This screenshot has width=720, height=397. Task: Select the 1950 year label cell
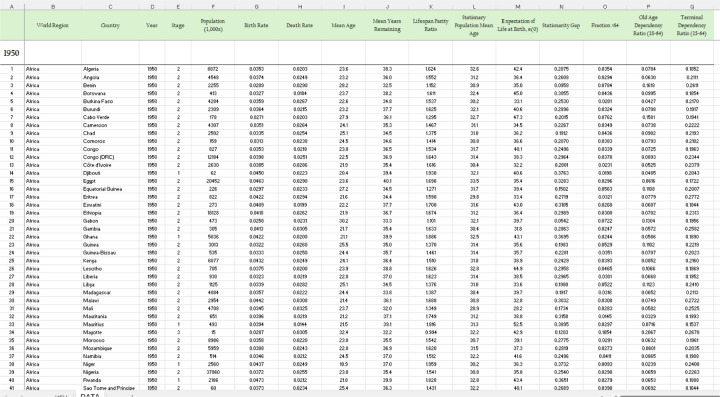click(x=12, y=53)
